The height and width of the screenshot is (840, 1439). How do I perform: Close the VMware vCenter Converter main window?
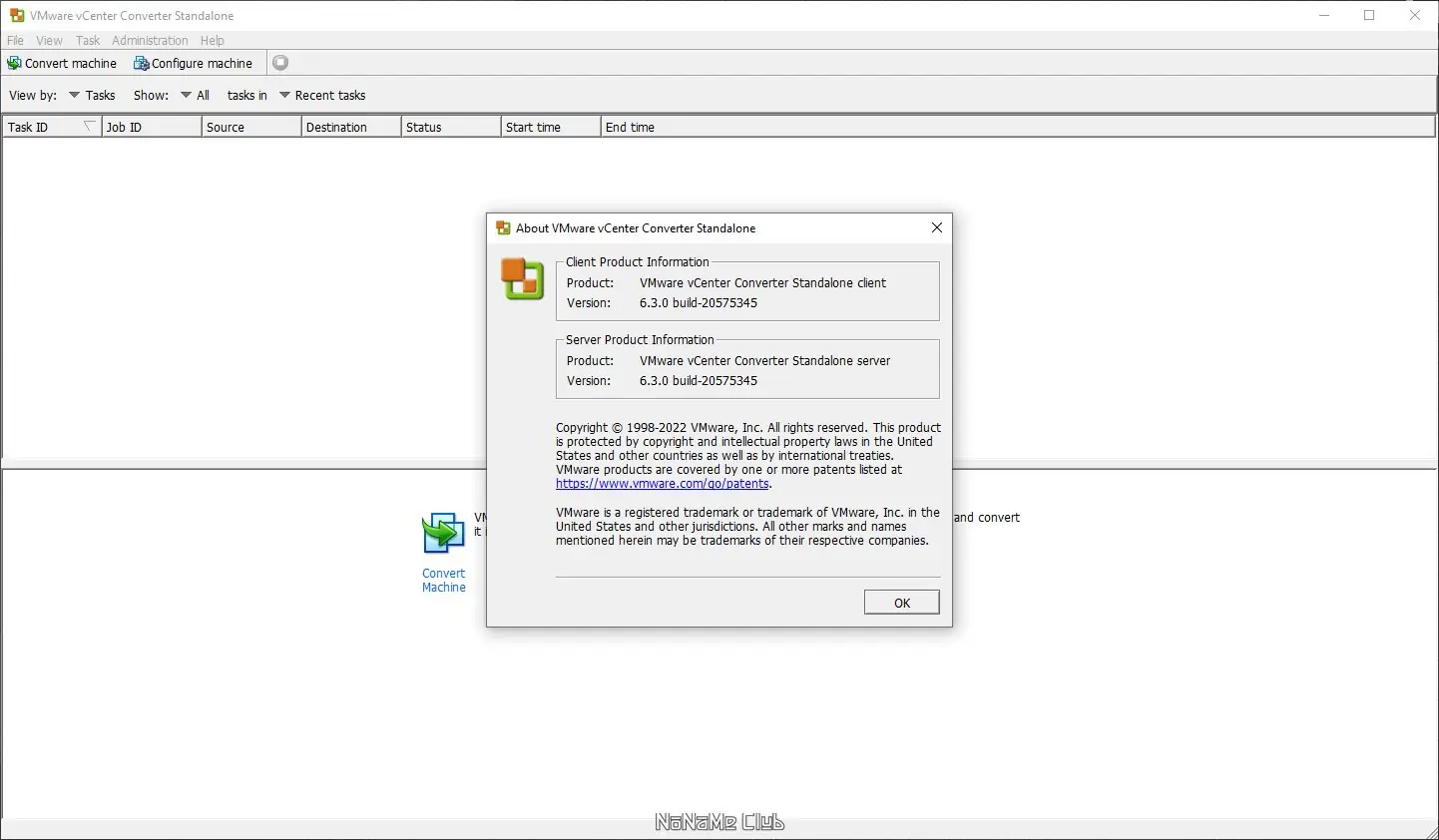(x=1415, y=15)
